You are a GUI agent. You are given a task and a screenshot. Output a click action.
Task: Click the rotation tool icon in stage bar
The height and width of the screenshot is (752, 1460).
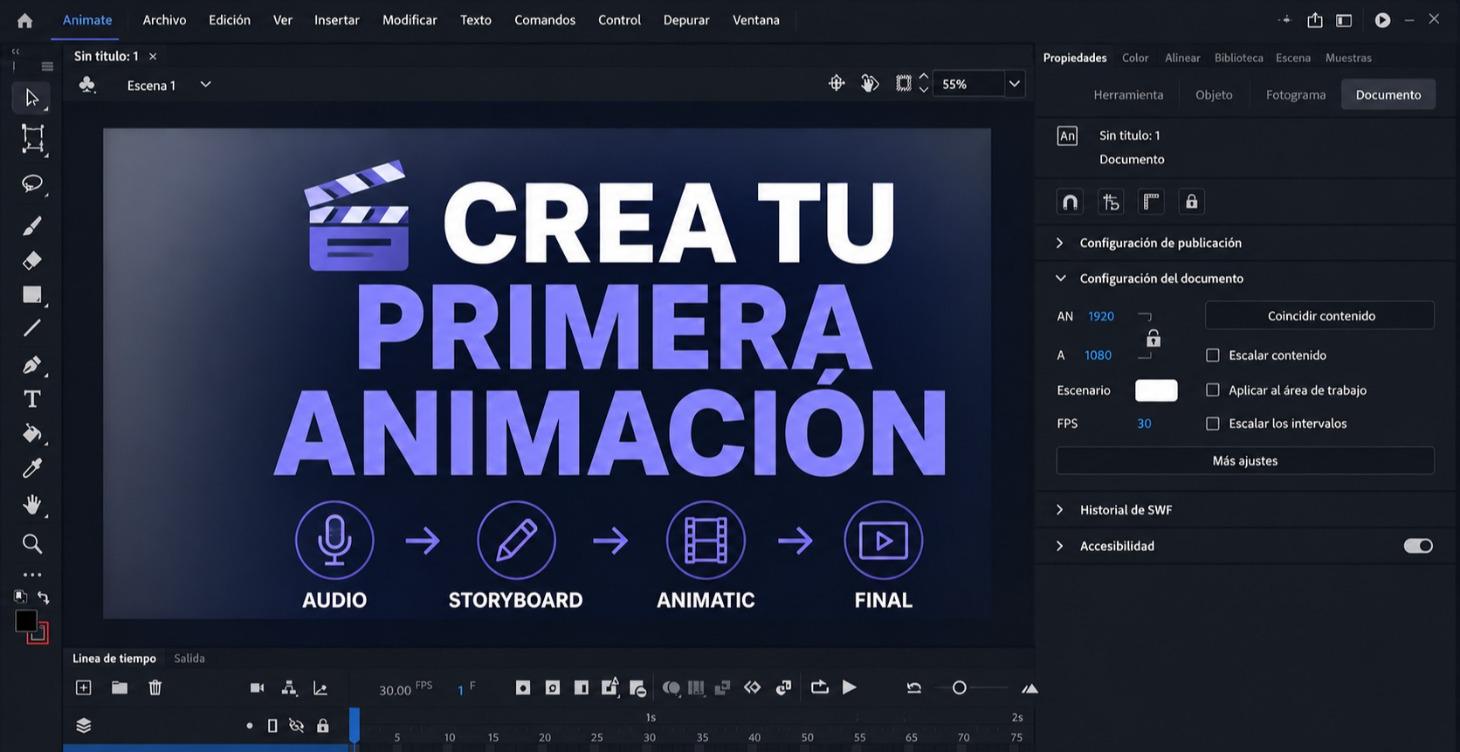click(x=870, y=84)
